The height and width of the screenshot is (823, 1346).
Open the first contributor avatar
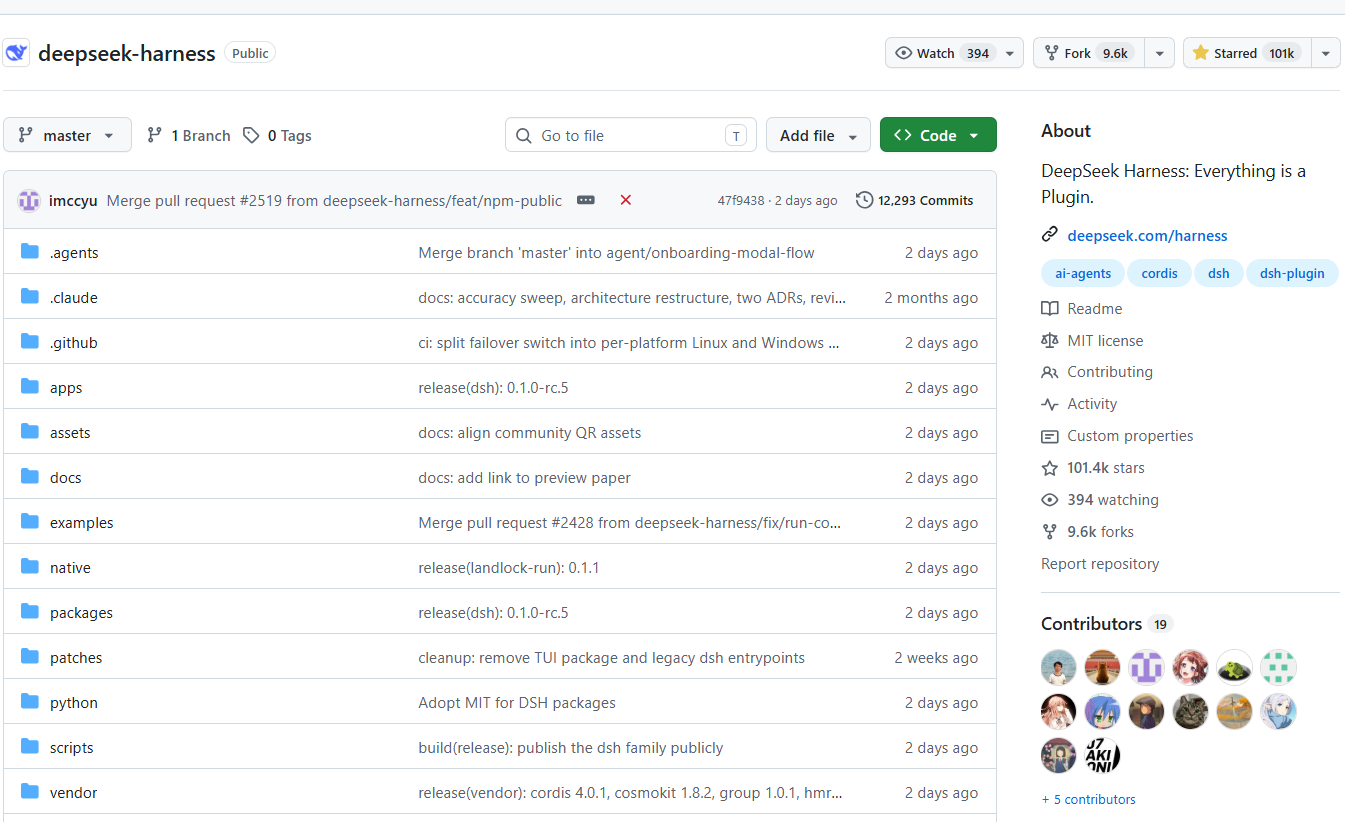click(x=1059, y=667)
